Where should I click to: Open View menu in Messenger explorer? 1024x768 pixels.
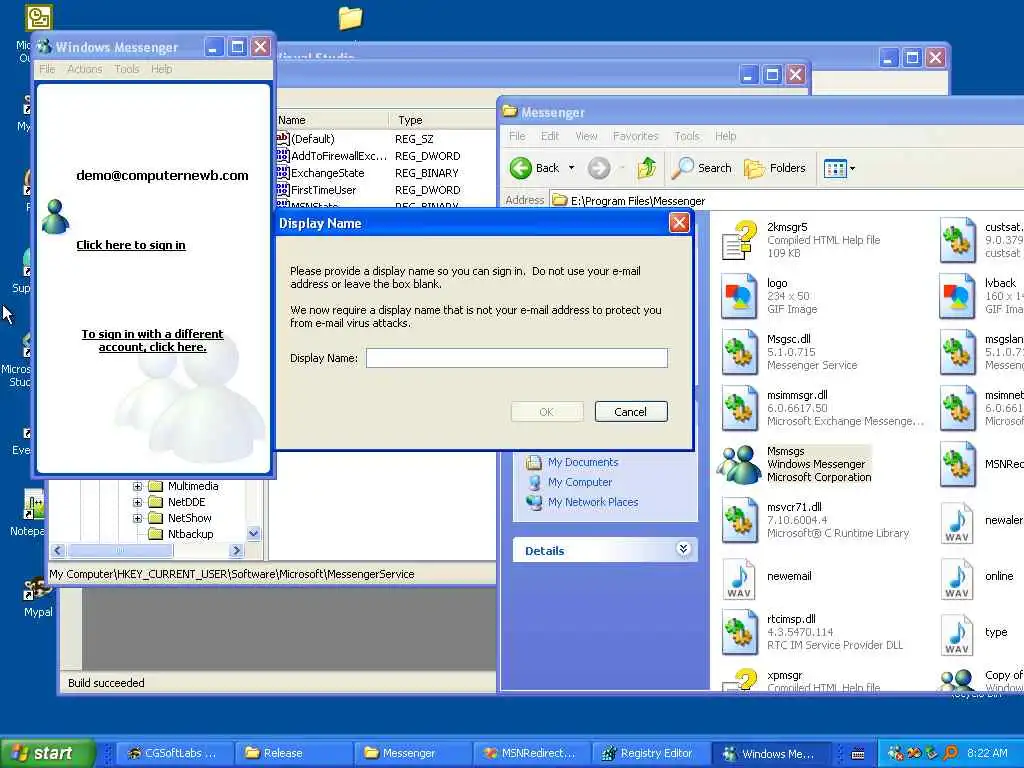586,136
